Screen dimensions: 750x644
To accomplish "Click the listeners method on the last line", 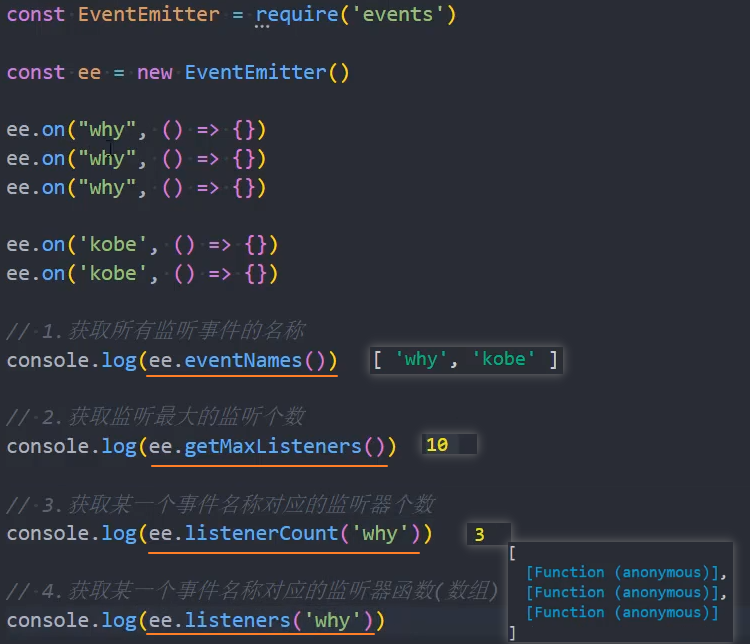I will coord(237,620).
